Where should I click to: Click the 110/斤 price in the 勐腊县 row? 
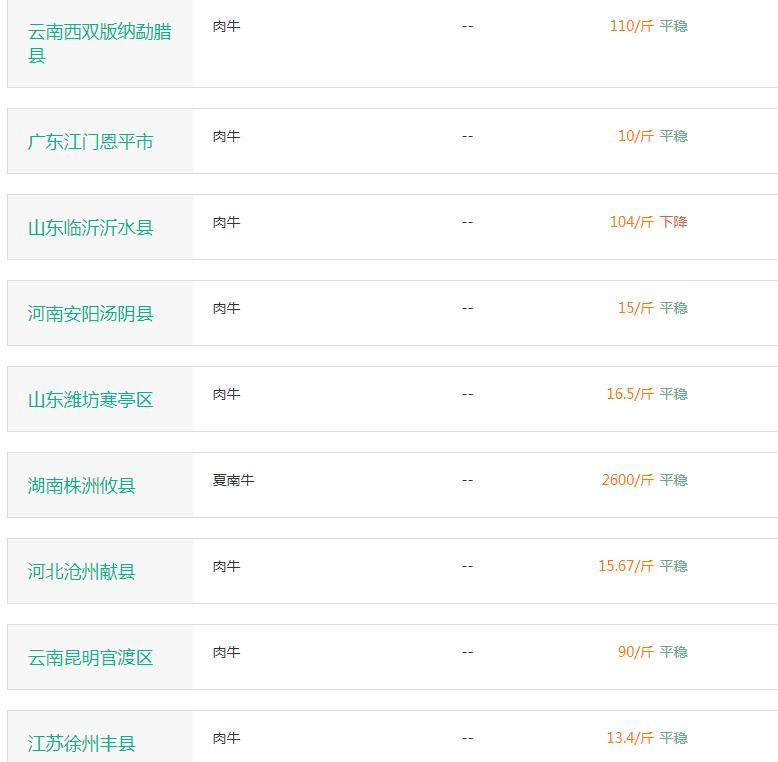pyautogui.click(x=632, y=26)
